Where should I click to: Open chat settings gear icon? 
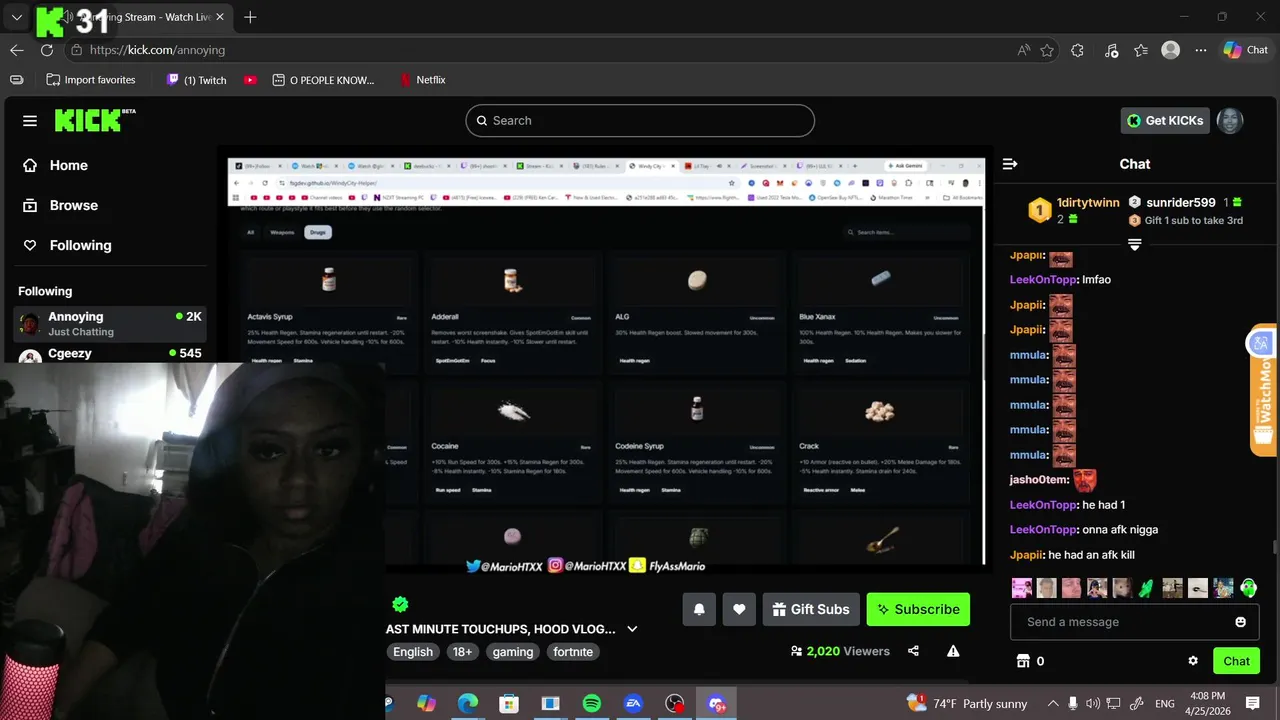coord(1193,661)
